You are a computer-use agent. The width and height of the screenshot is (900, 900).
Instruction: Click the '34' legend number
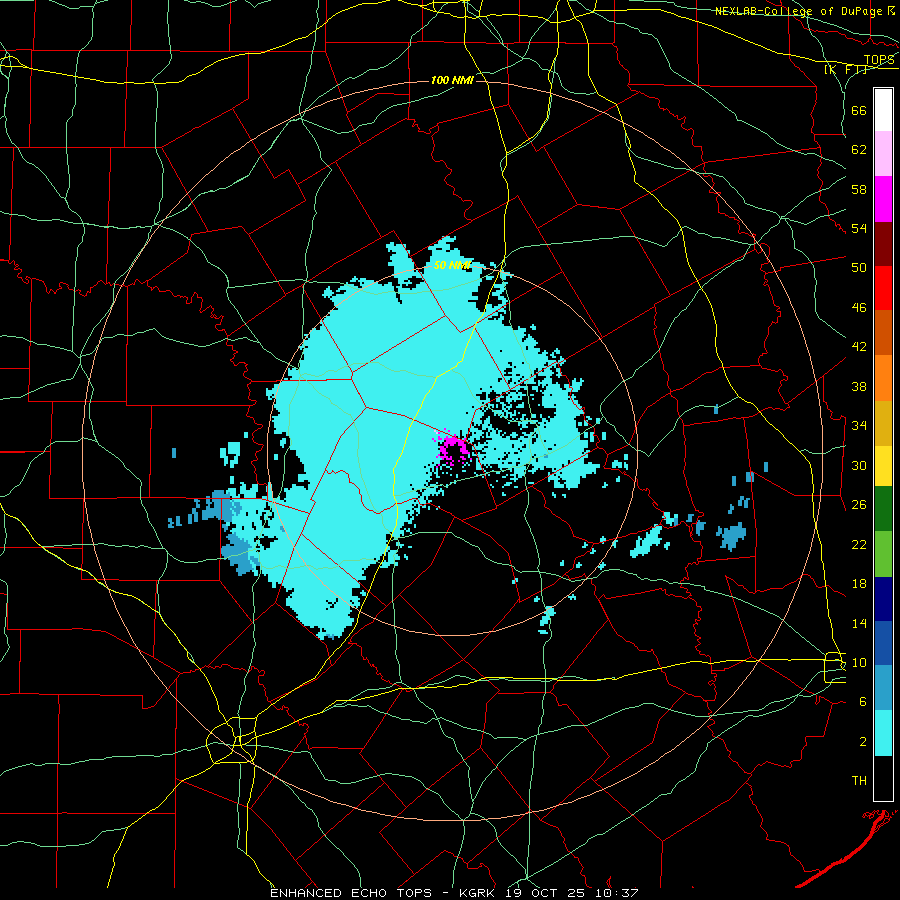click(x=859, y=425)
